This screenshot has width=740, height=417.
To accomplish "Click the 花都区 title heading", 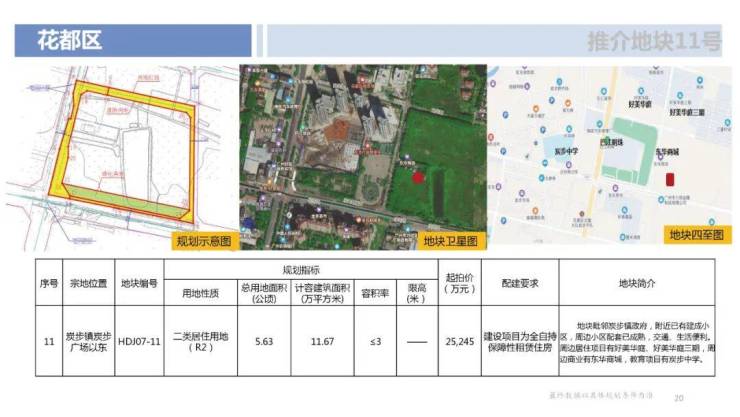I will pyautogui.click(x=69, y=41).
